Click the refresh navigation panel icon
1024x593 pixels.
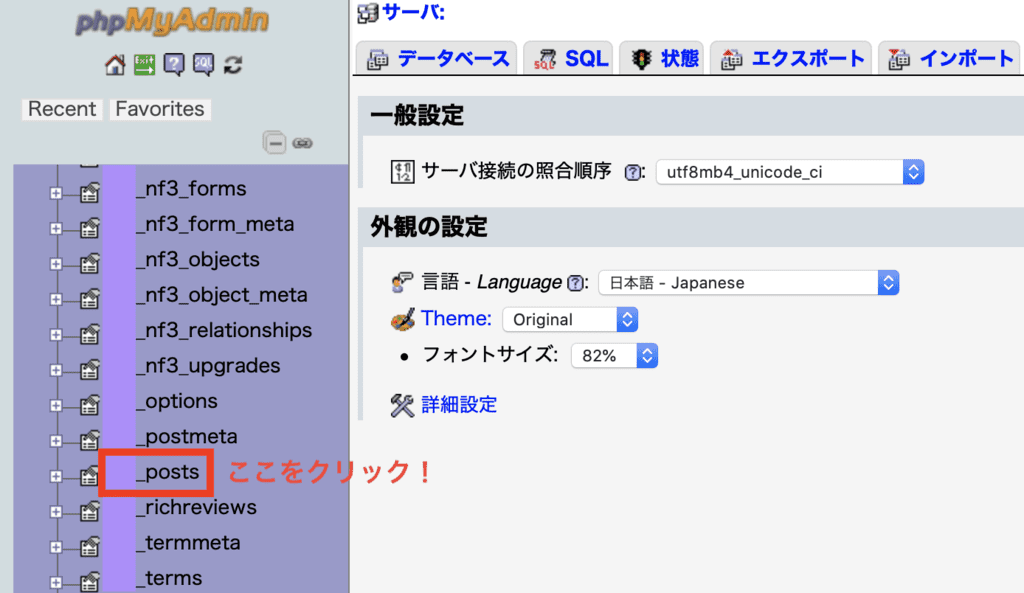(231, 64)
